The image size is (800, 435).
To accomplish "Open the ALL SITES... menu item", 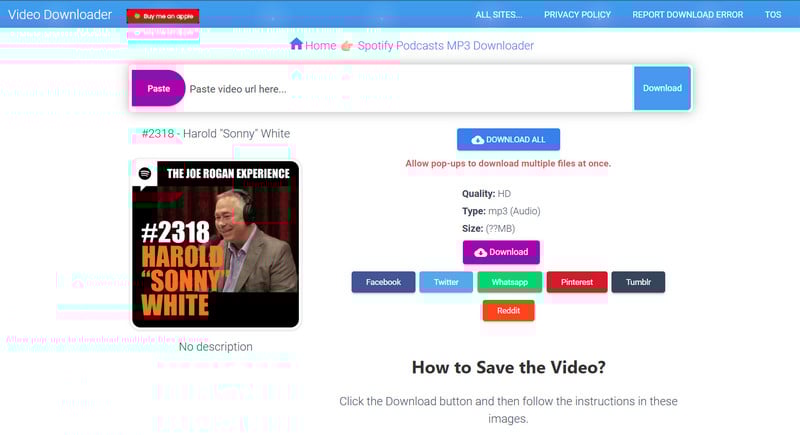I will [498, 15].
